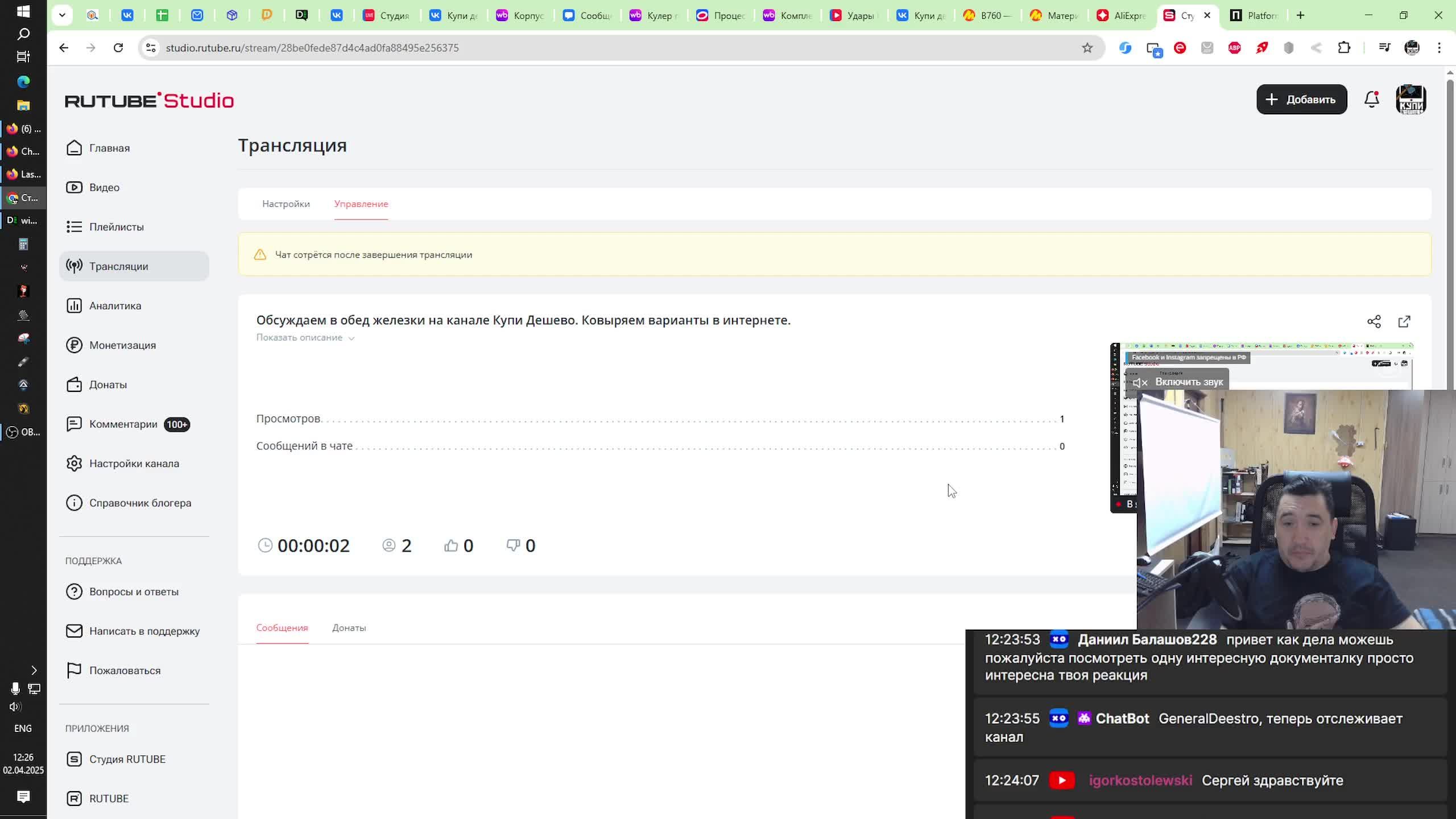
Task: Switch to the Донаты chat tab
Action: [349, 628]
